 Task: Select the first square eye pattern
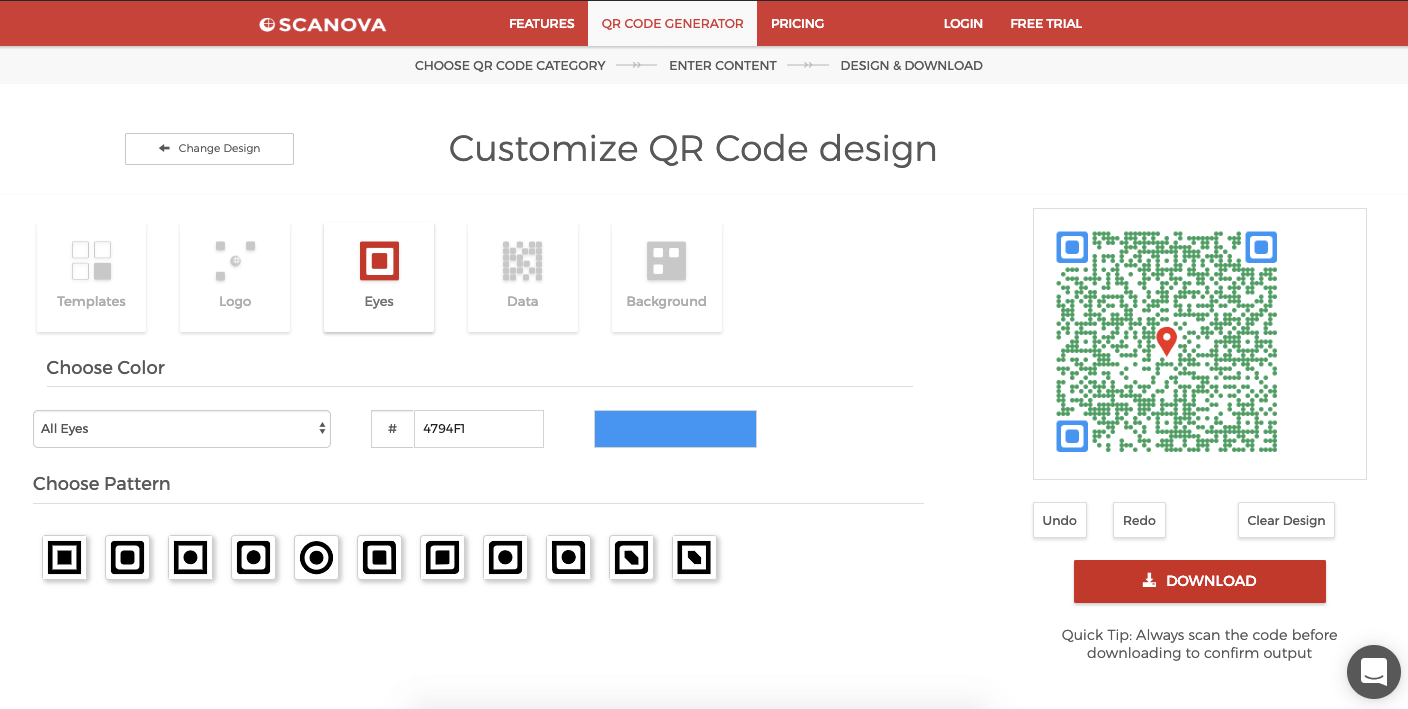click(x=65, y=557)
